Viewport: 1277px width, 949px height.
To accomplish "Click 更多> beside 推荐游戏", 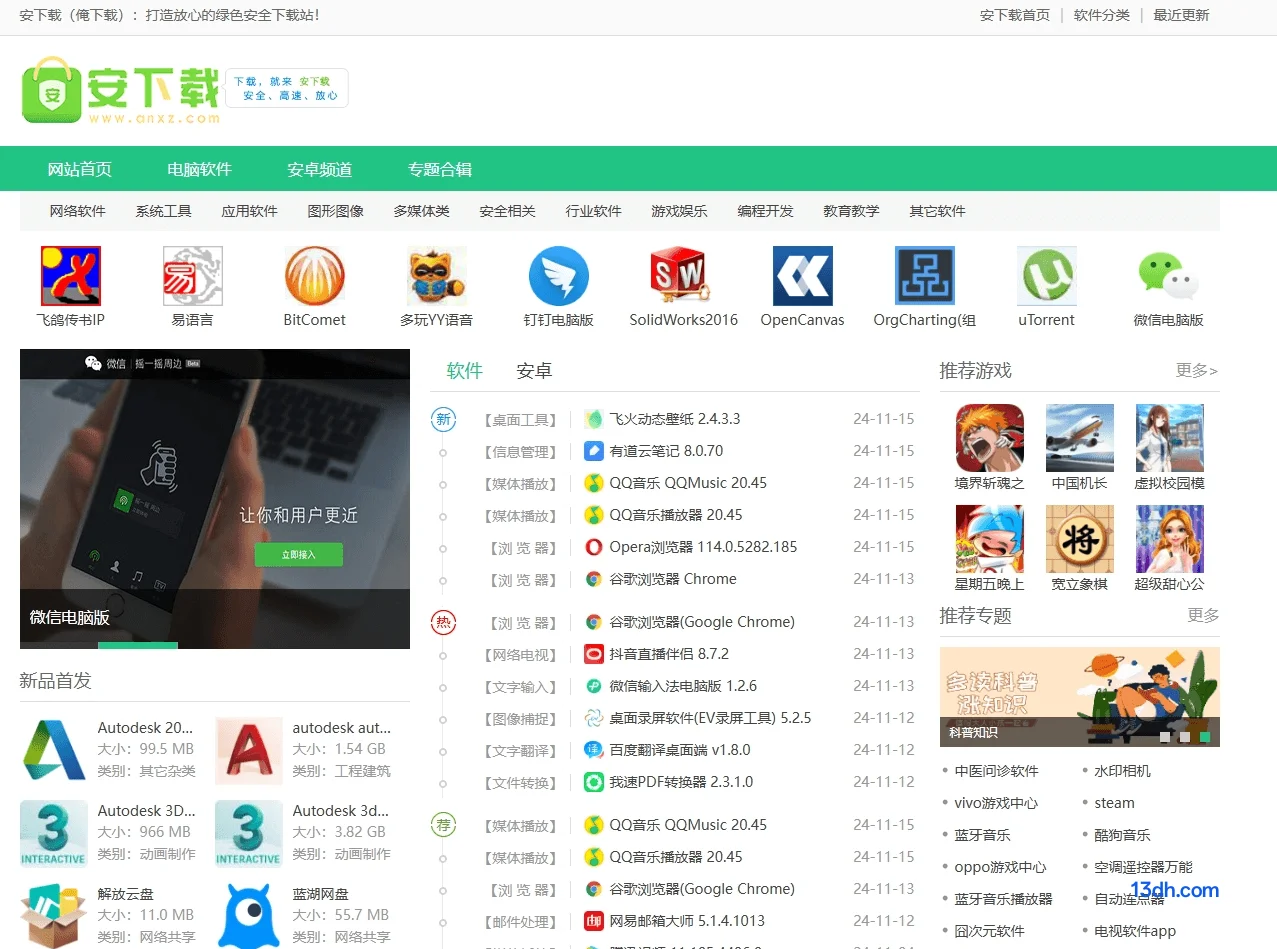I will click(x=1197, y=371).
